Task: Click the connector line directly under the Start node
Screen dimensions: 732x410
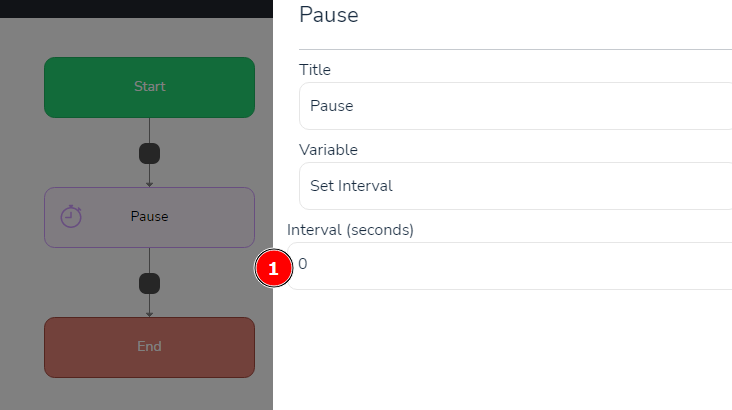Action: (x=149, y=130)
